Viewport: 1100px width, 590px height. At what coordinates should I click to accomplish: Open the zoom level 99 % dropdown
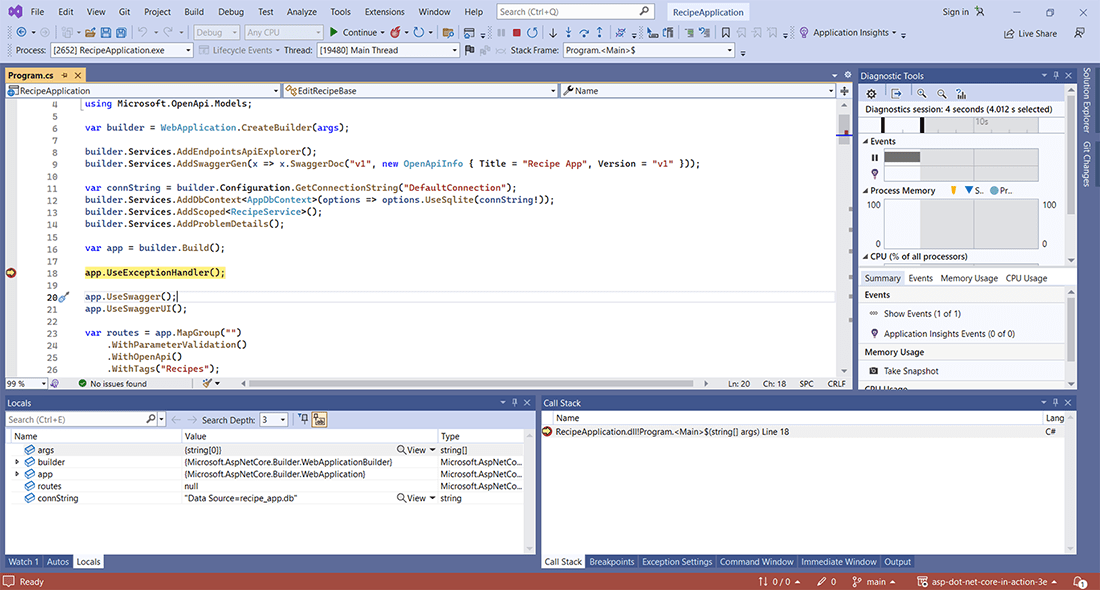[27, 384]
